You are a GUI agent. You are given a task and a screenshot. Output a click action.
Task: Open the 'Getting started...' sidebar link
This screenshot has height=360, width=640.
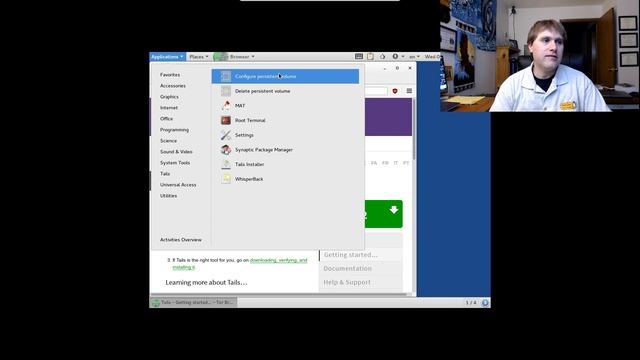350,255
